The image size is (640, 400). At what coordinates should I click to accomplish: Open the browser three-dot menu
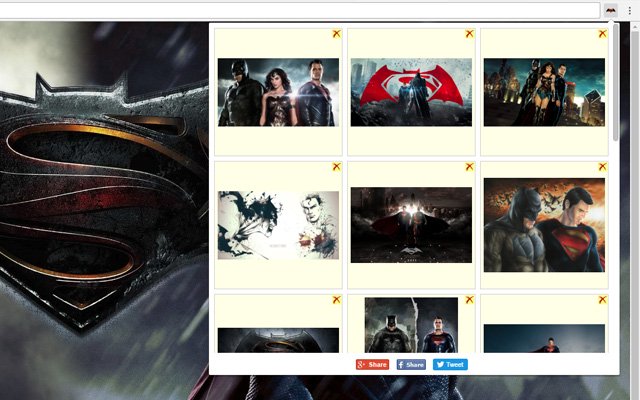tap(630, 11)
